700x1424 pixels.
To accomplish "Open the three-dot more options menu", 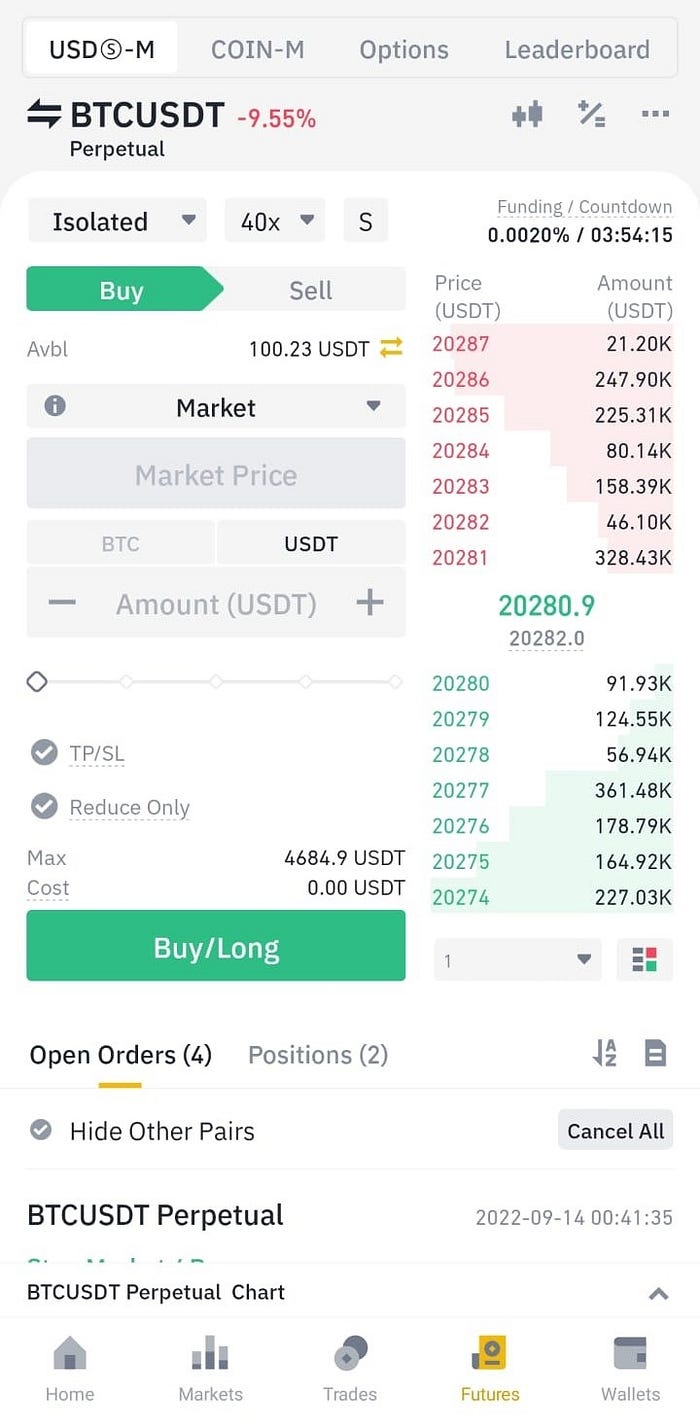I will click(655, 114).
